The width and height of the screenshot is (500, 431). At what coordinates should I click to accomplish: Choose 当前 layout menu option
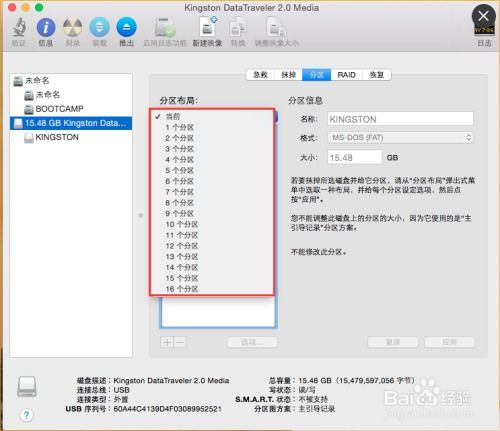[212, 116]
